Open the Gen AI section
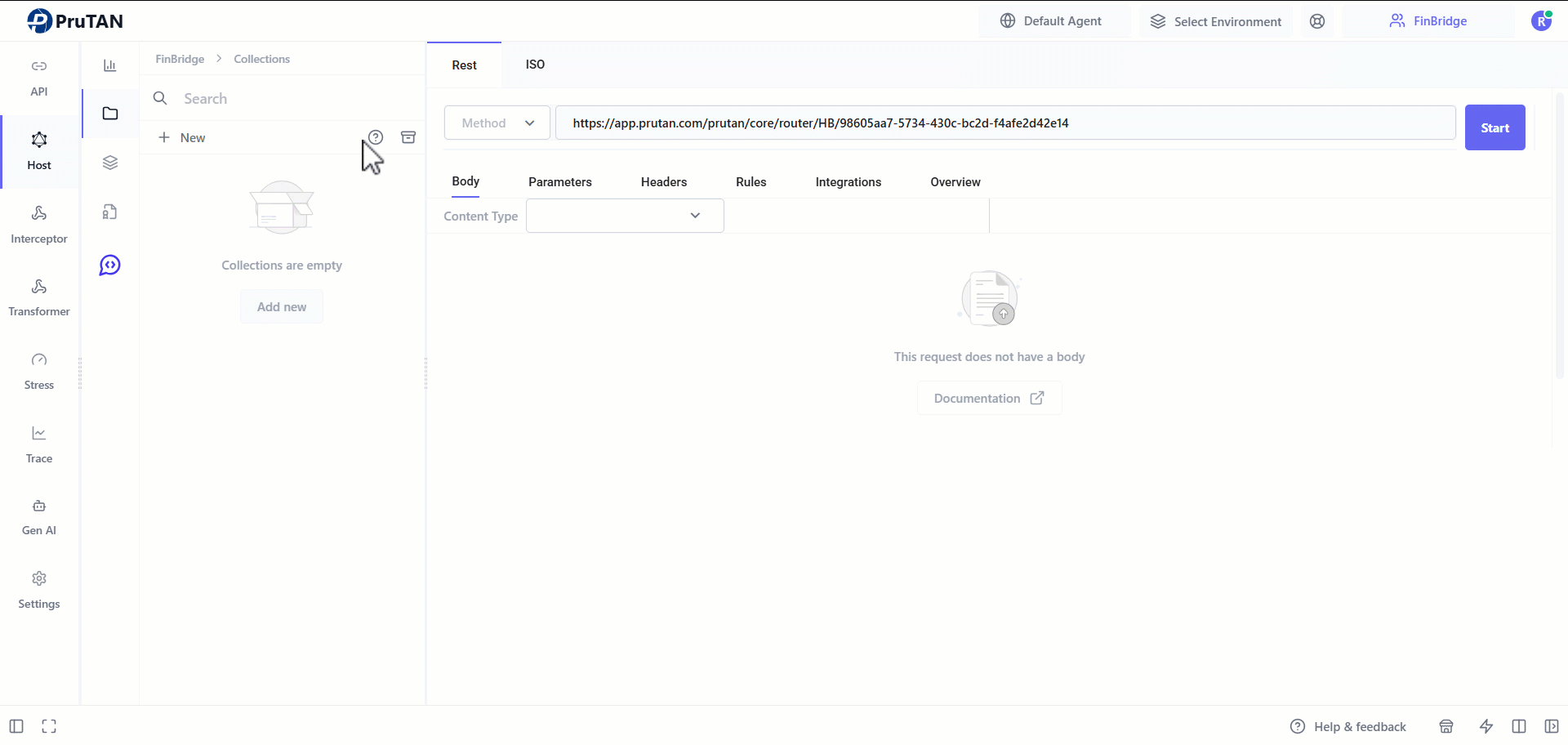 tap(38, 515)
